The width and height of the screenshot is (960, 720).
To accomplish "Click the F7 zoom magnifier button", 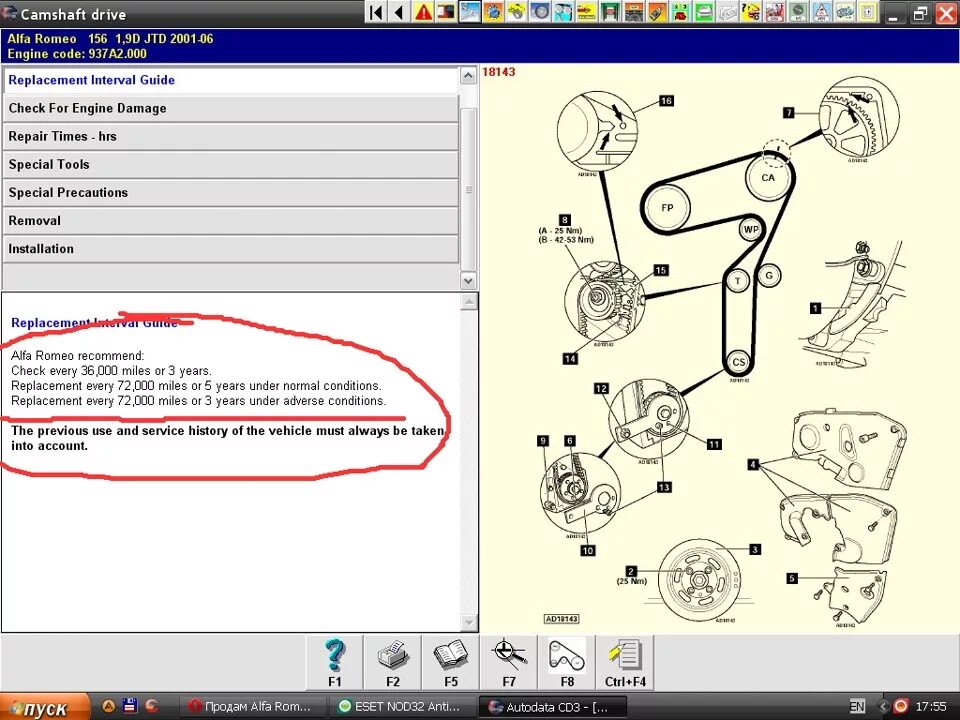I will click(509, 662).
